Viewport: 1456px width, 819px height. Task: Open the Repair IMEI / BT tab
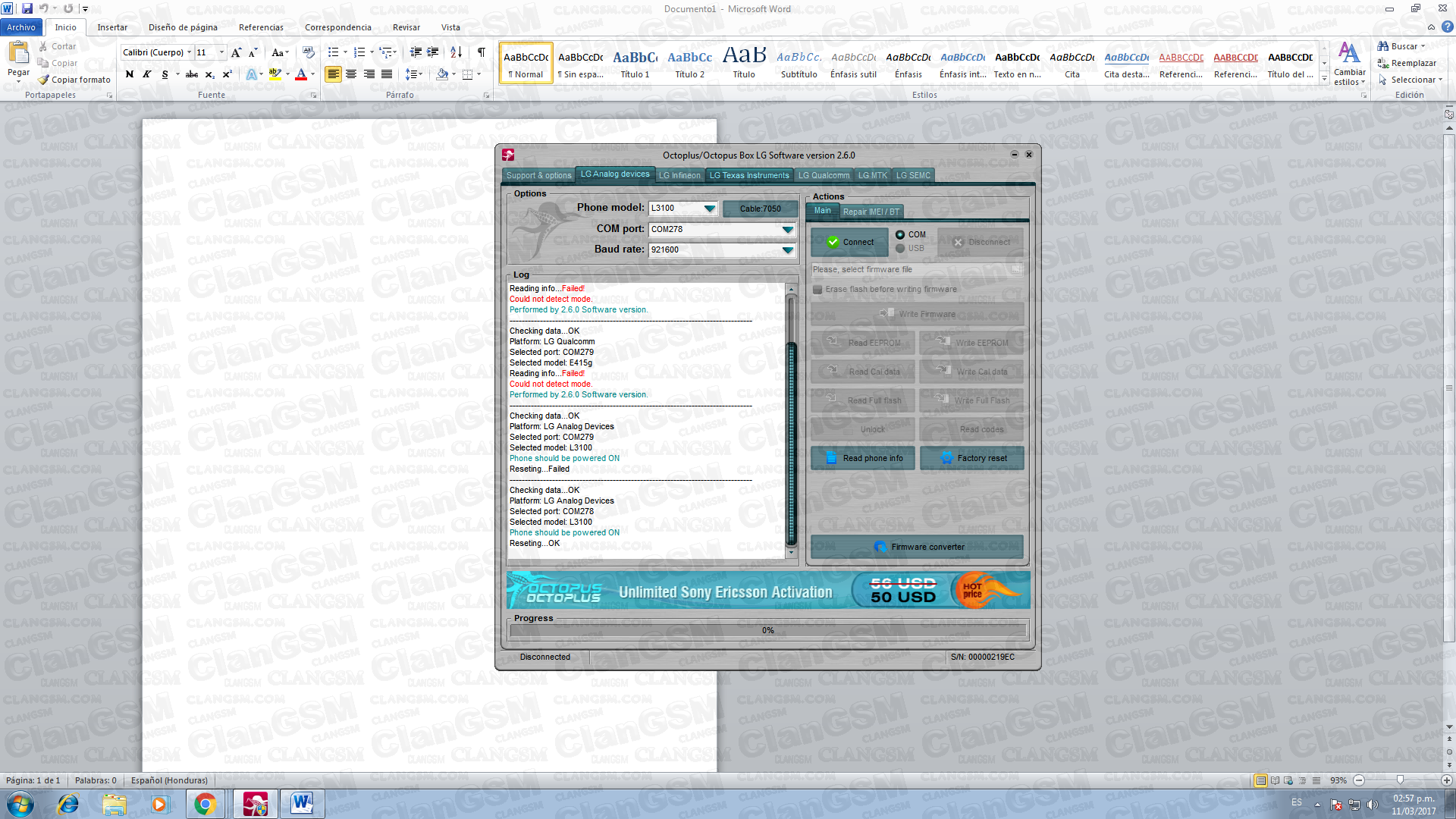[871, 212]
